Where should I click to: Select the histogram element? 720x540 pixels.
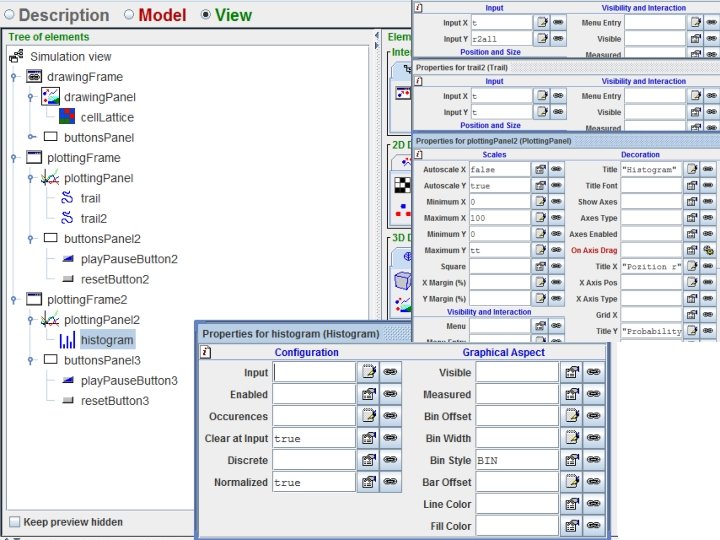coord(107,340)
